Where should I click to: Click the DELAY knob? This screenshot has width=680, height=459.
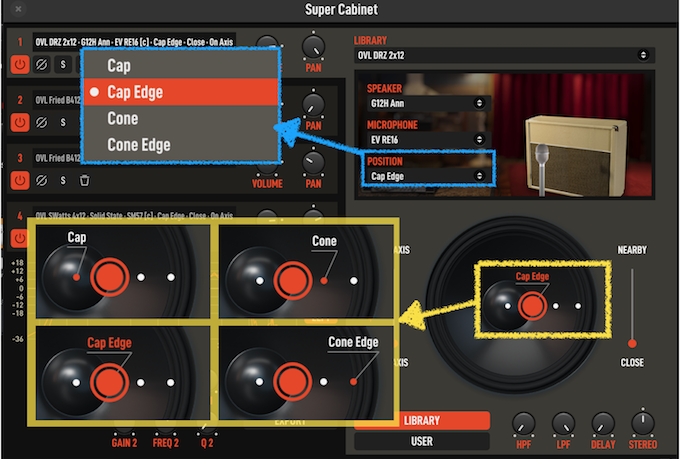603,424
